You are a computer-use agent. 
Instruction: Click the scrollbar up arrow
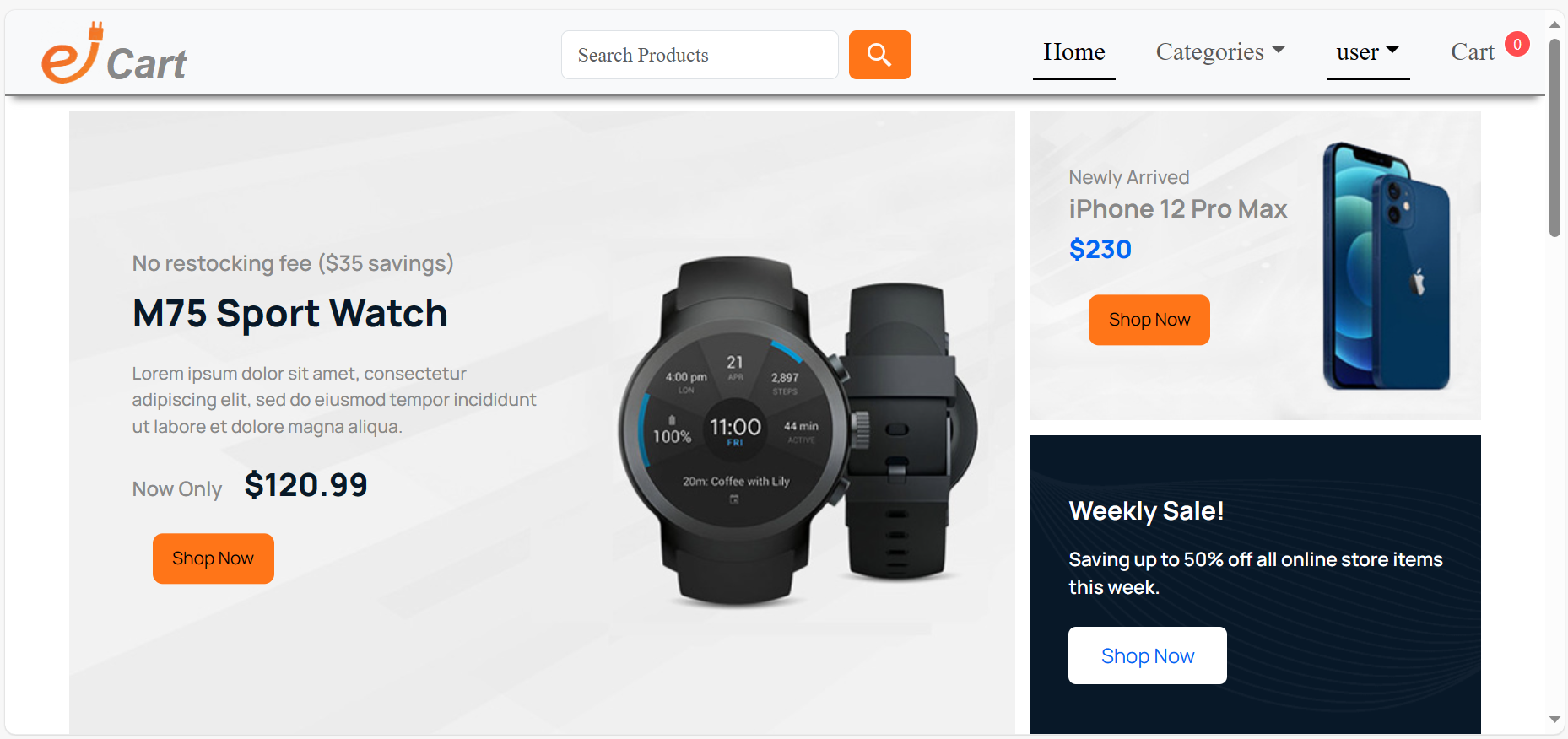[x=1554, y=24]
